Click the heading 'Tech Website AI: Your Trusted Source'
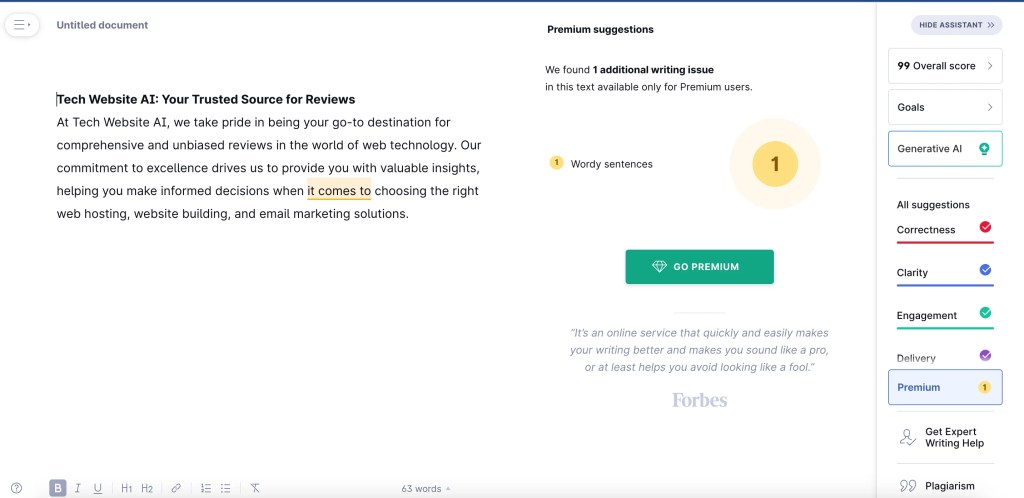 [x=206, y=99]
